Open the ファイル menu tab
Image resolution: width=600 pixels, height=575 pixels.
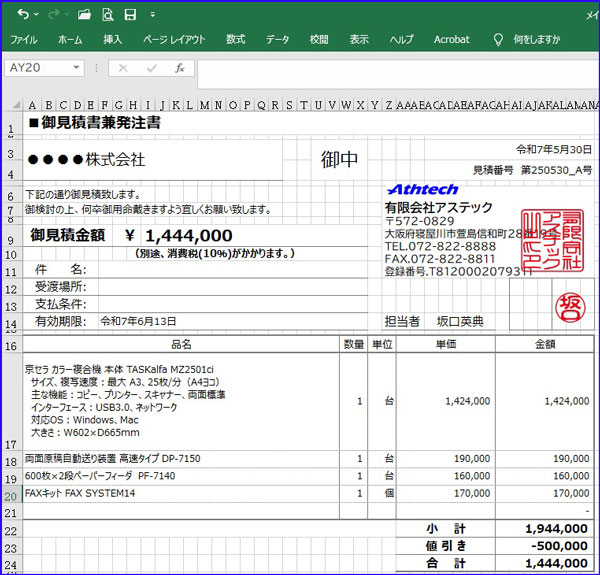point(23,40)
